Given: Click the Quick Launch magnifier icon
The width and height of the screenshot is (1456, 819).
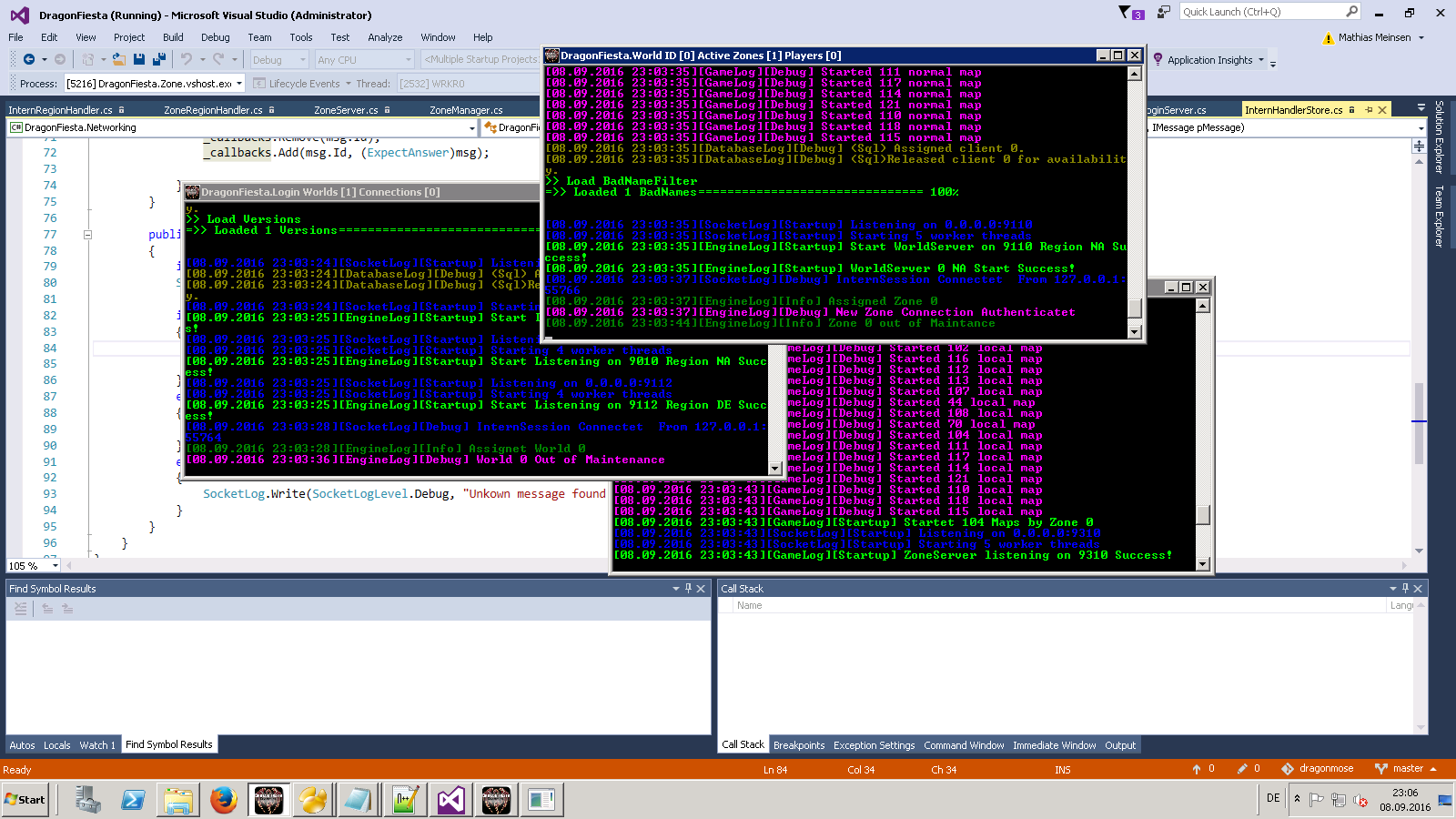Looking at the screenshot, I should point(1351,12).
